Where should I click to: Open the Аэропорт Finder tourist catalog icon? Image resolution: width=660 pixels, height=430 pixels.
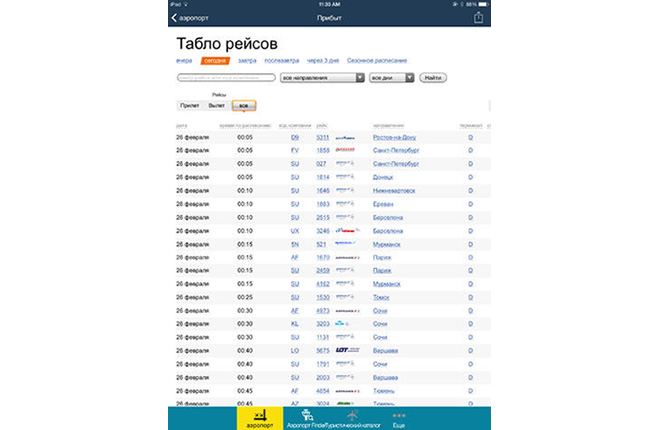307,414
